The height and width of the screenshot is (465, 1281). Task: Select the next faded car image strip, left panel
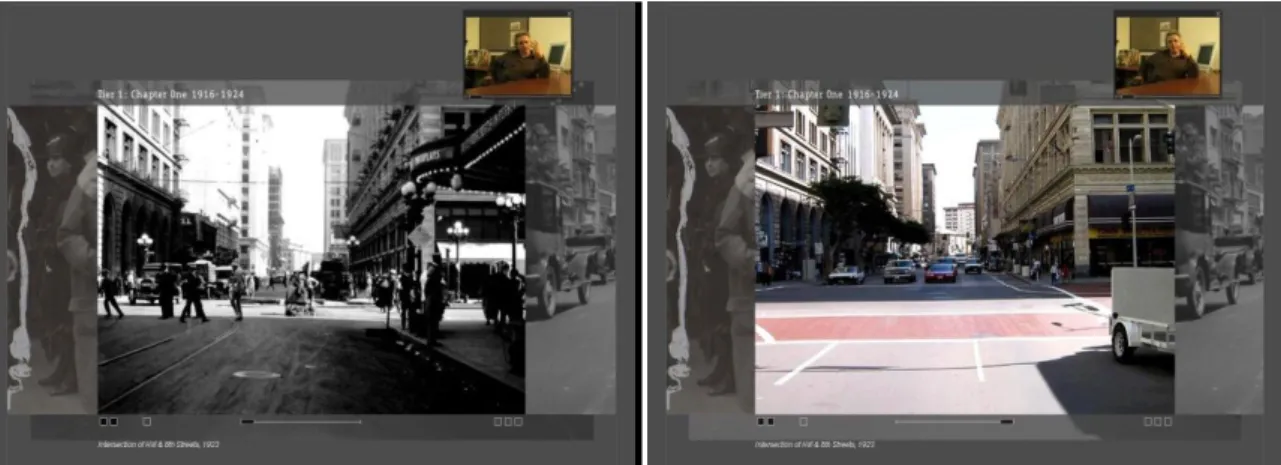(570, 259)
